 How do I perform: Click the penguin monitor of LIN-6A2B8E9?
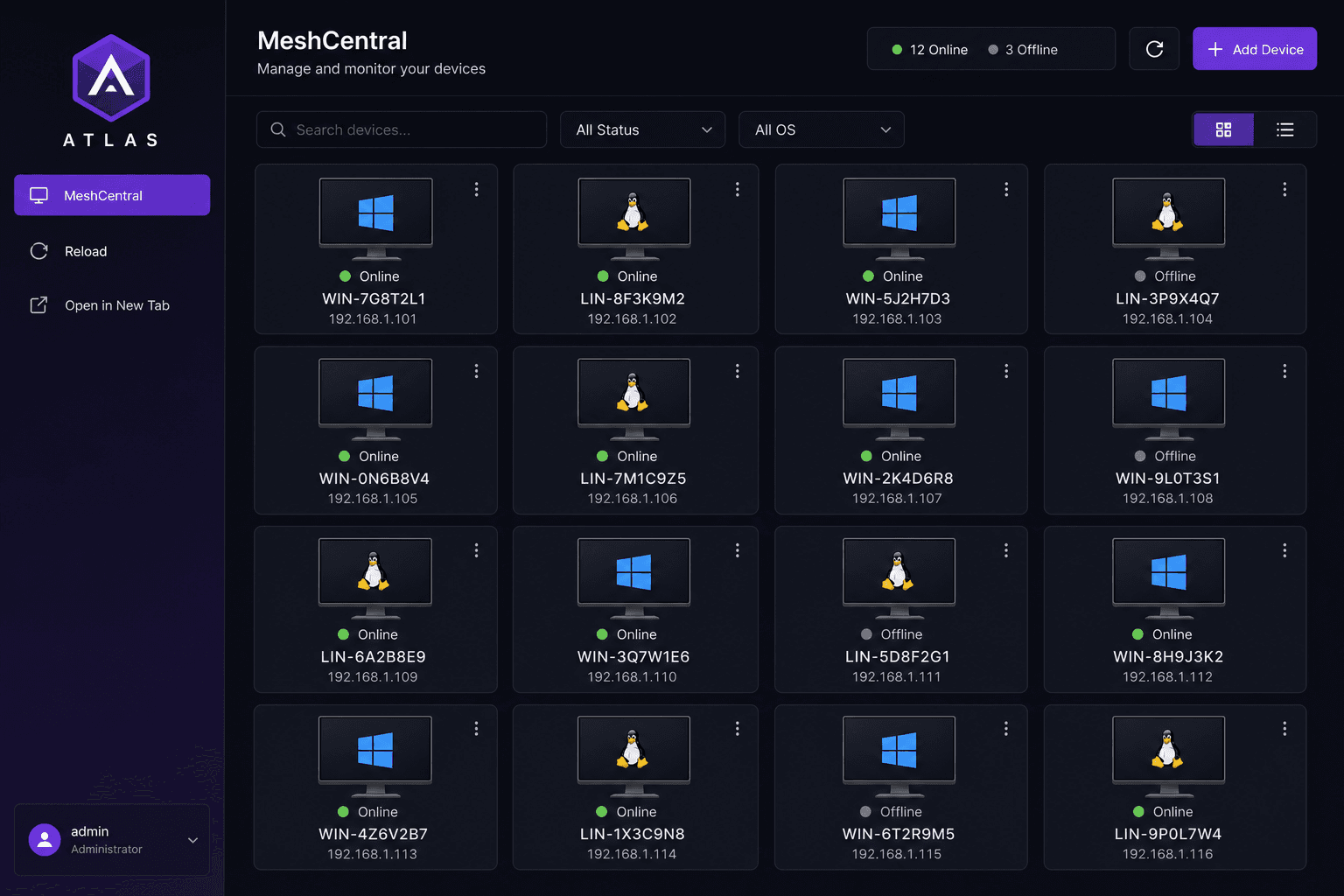coord(375,578)
